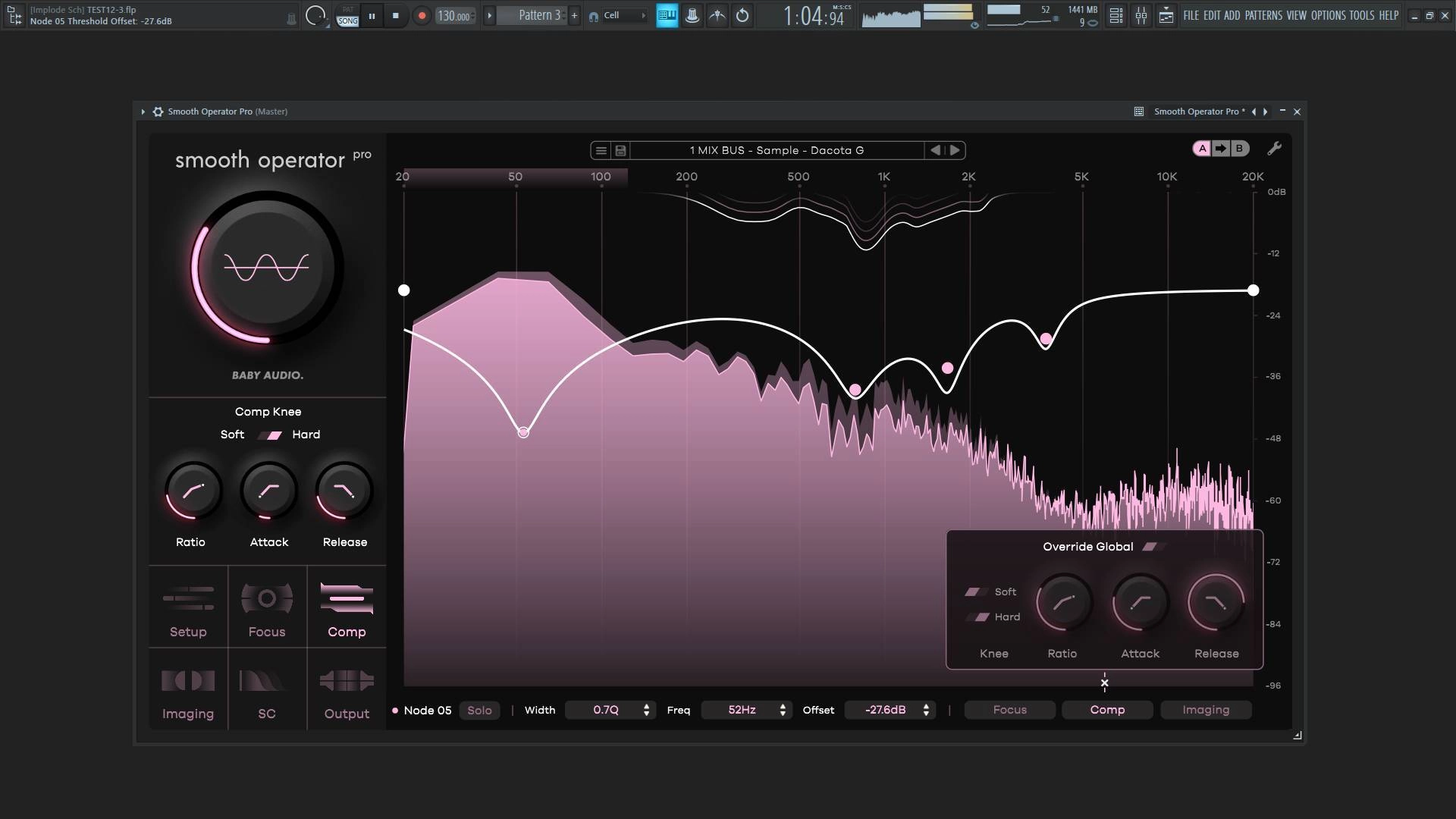Toggle the metronome icon
The height and width of the screenshot is (819, 1456).
[x=692, y=15]
